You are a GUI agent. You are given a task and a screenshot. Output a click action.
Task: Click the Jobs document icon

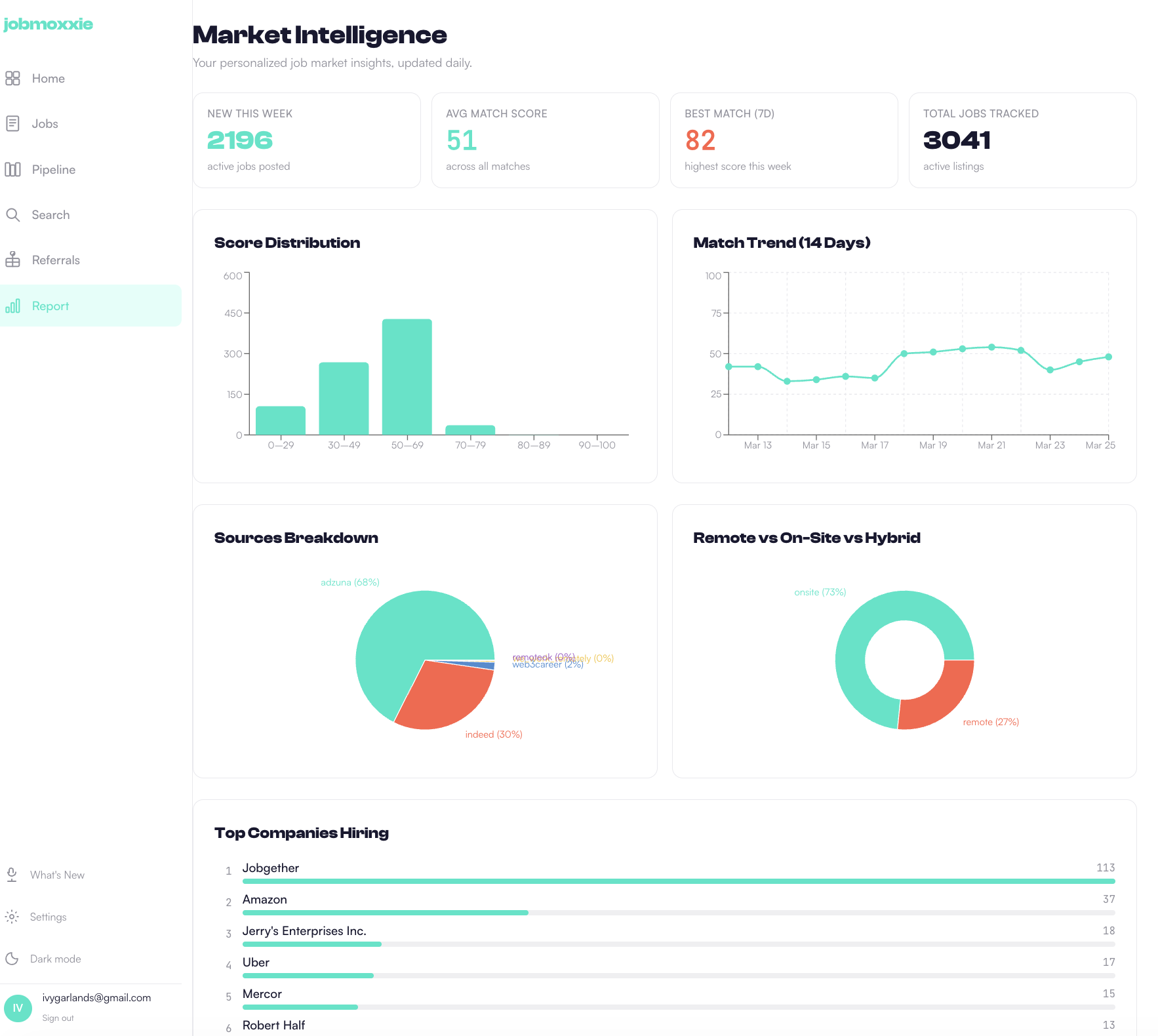pos(12,124)
